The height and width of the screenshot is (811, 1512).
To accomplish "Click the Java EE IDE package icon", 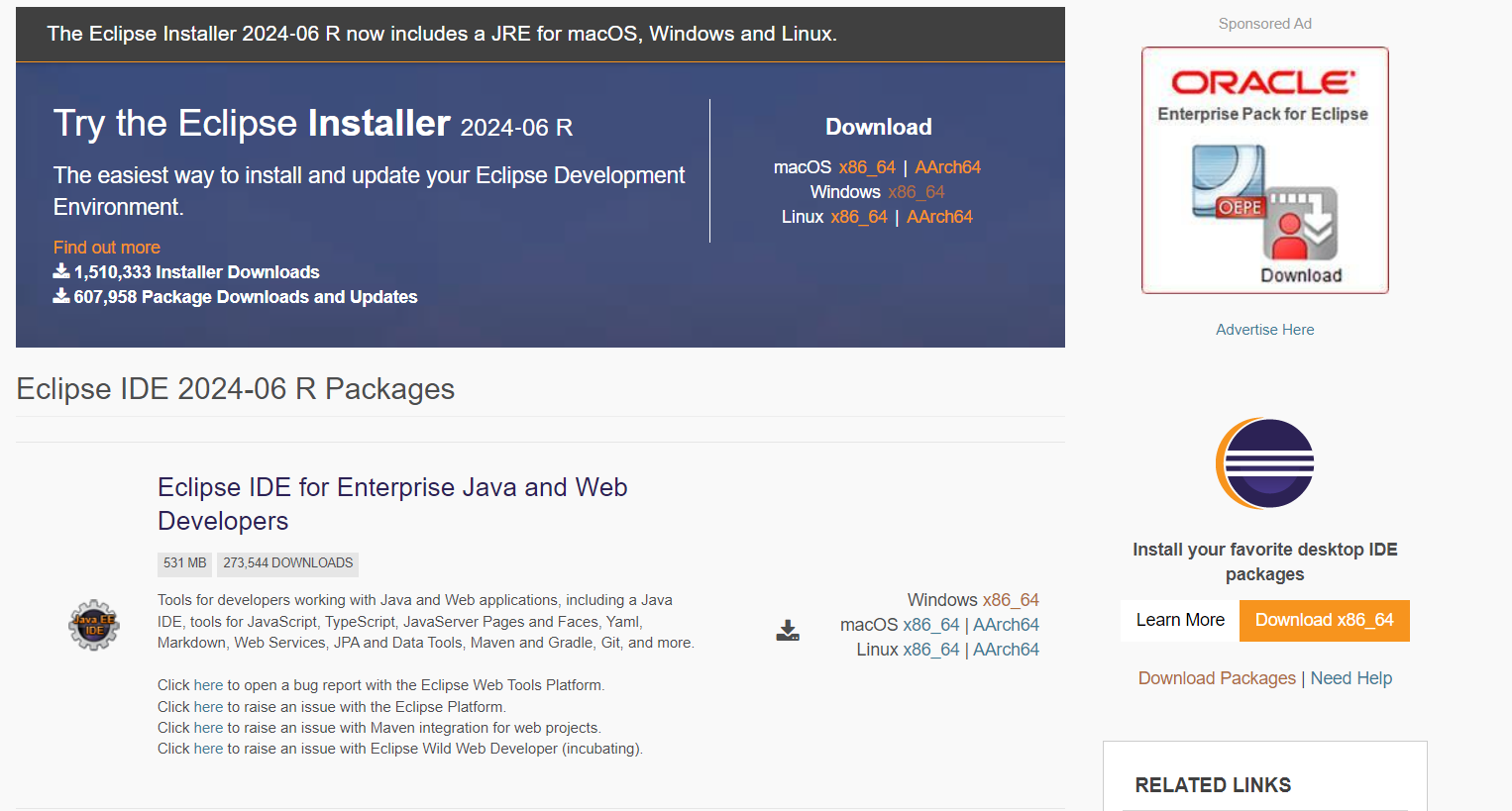I will [x=94, y=625].
